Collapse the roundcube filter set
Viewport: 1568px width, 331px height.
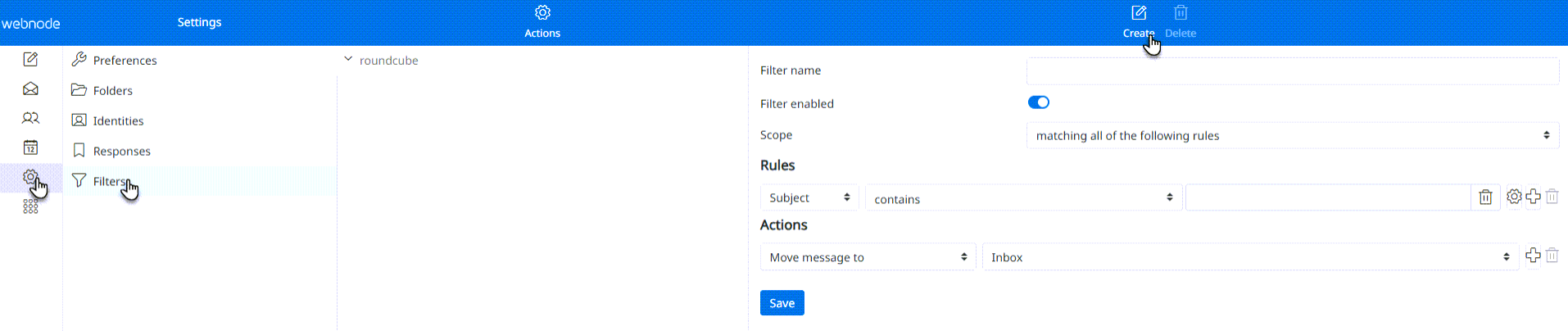tap(348, 60)
